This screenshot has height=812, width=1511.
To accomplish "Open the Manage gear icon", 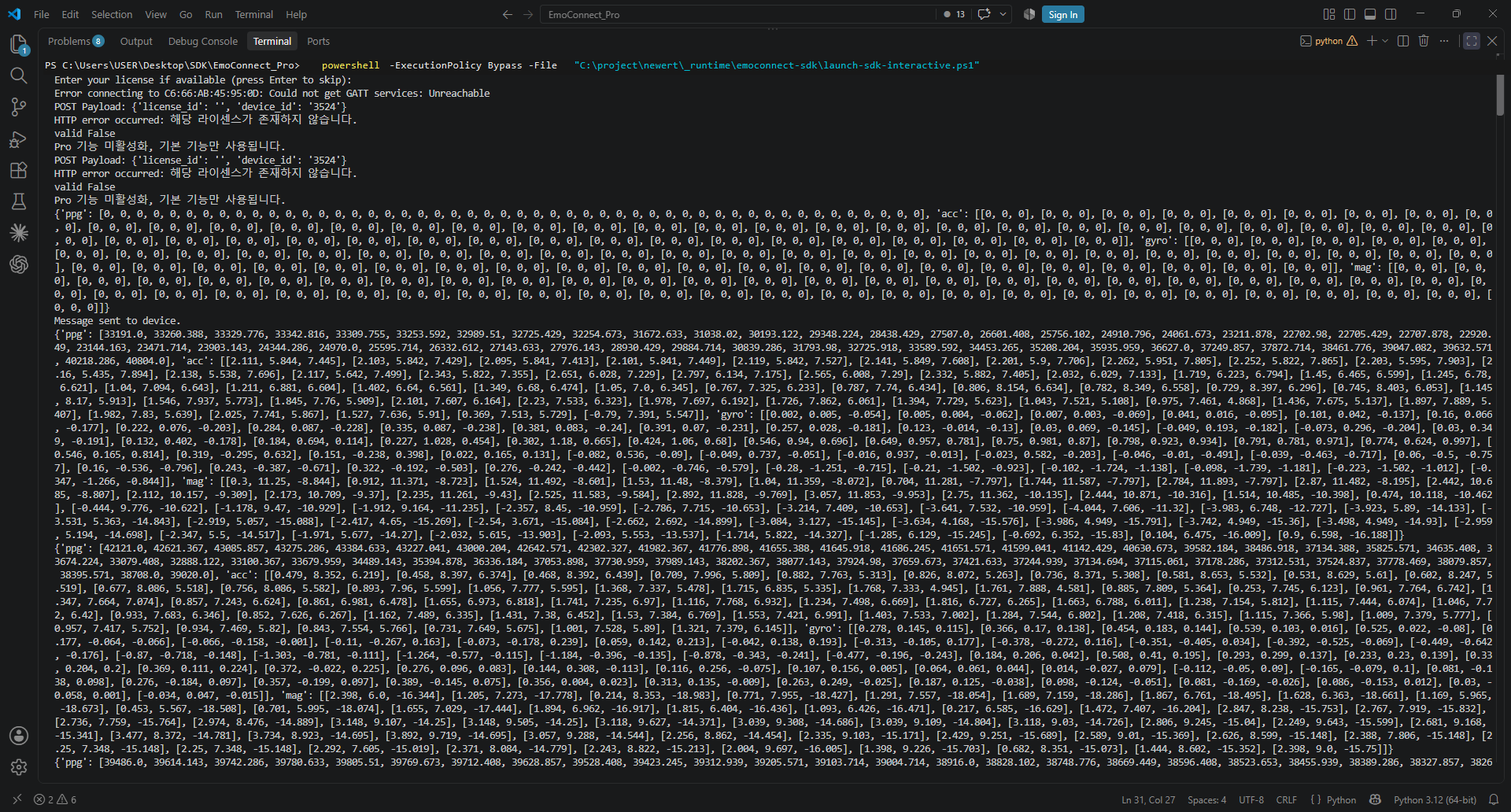I will point(19,767).
